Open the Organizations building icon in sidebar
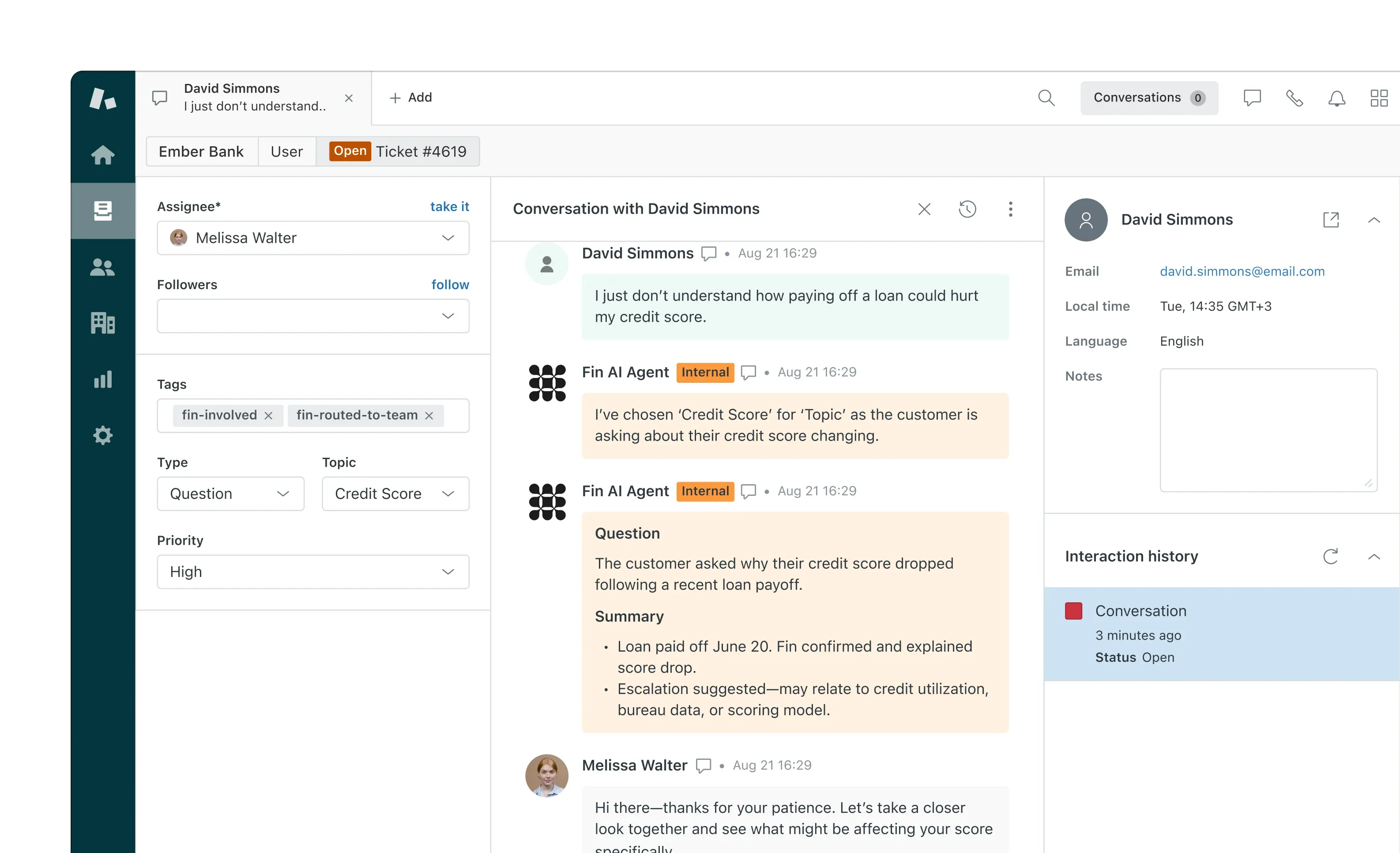Screen dimensions: 1400x853 coord(103,323)
